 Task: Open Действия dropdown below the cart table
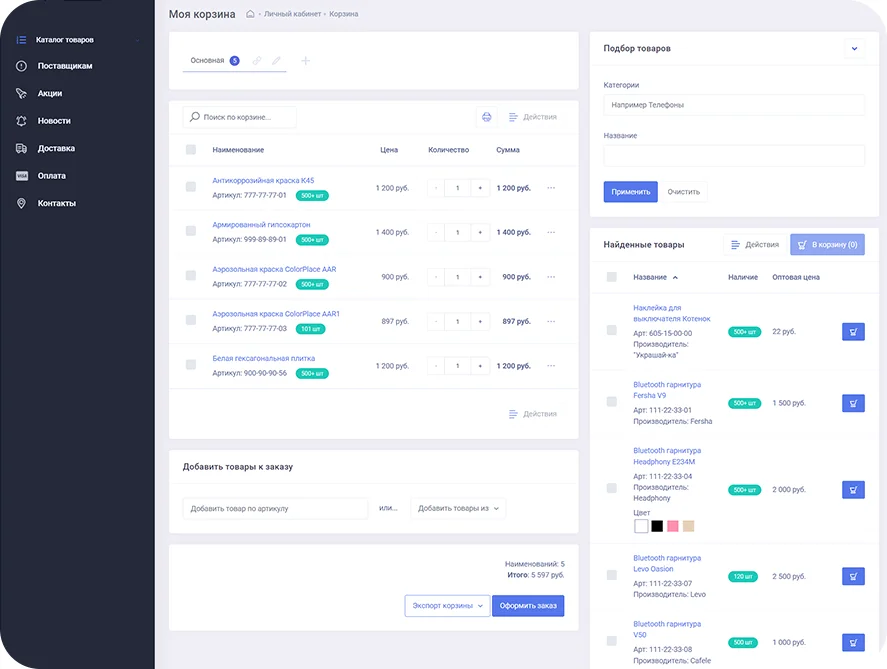[x=532, y=414]
